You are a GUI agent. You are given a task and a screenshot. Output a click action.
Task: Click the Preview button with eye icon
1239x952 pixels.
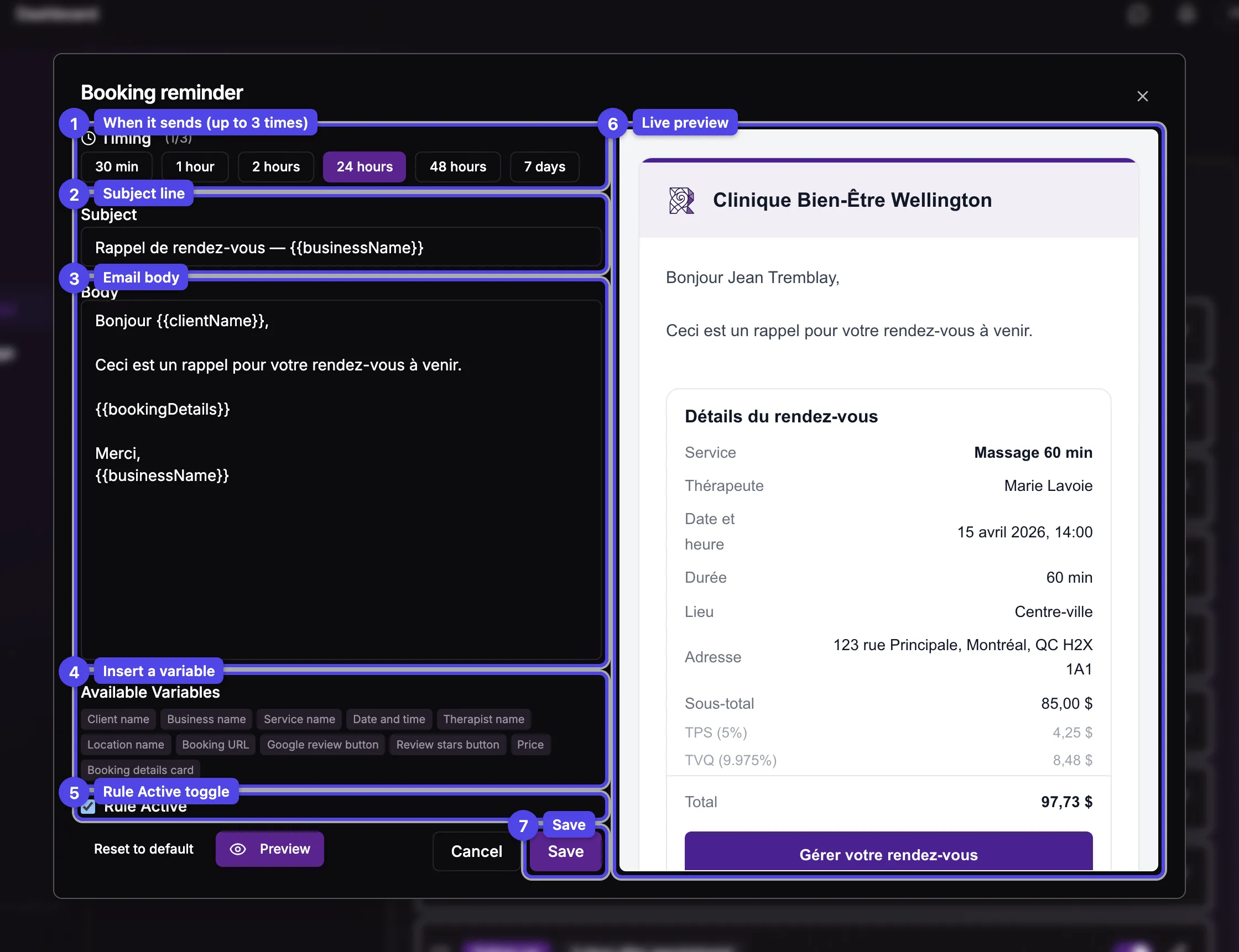270,849
